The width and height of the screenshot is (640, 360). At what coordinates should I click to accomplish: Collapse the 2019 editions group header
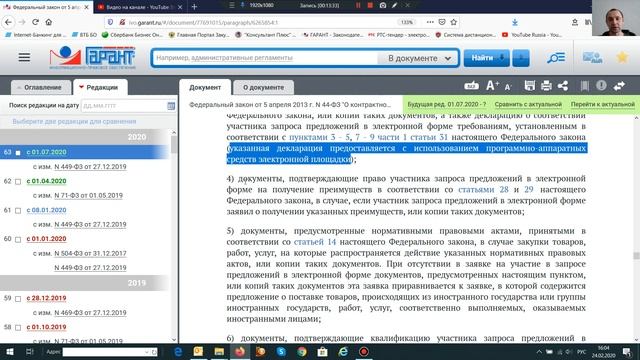pos(84,282)
